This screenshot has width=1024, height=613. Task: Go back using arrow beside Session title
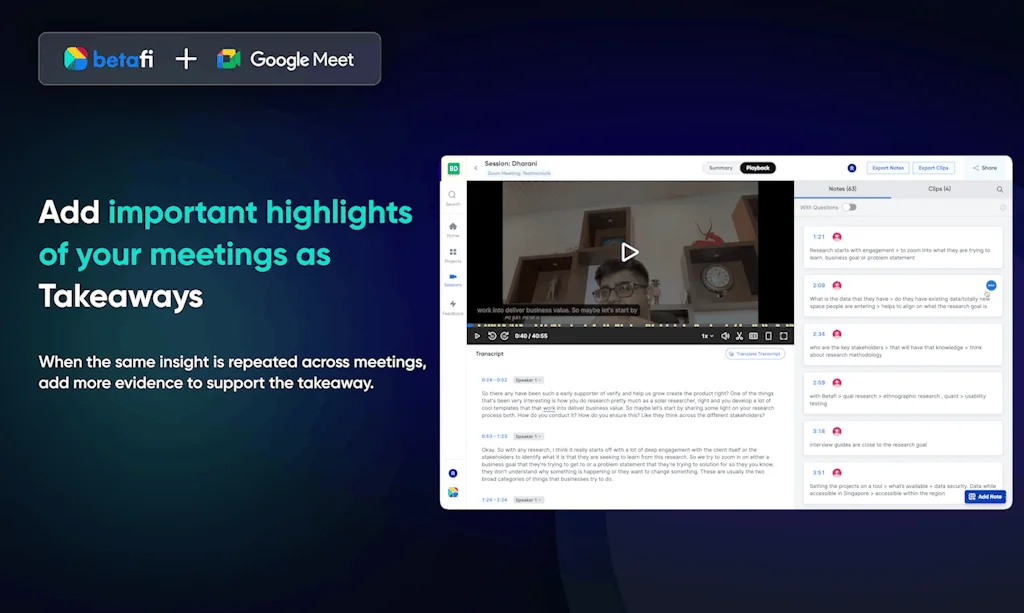point(476,168)
